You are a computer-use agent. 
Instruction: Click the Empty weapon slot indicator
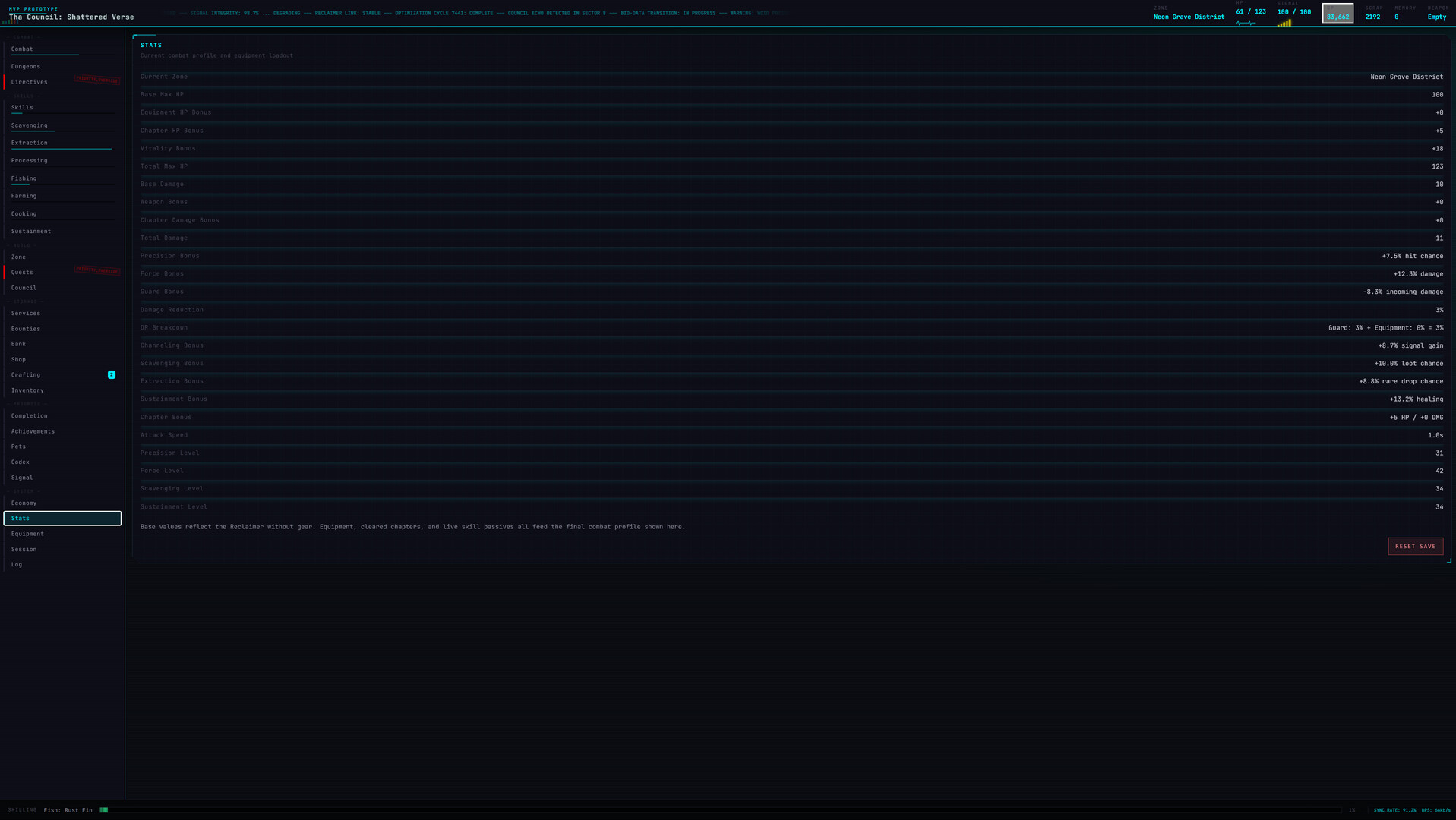[x=1437, y=17]
